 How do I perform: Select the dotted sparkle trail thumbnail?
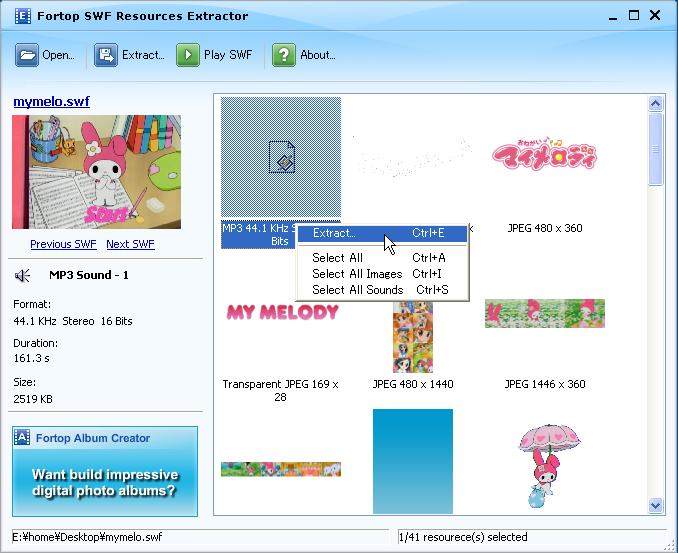tap(412, 157)
